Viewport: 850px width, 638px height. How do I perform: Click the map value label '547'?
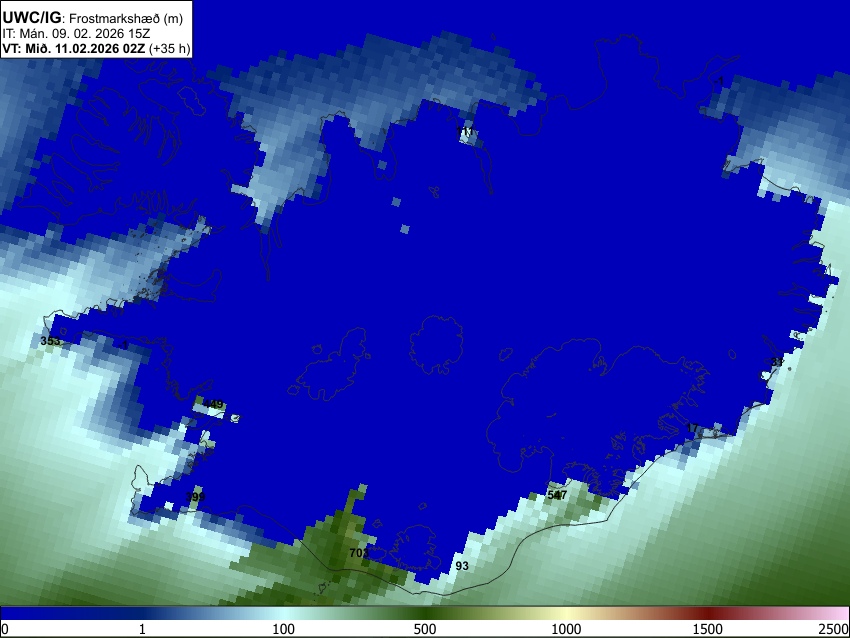click(557, 495)
